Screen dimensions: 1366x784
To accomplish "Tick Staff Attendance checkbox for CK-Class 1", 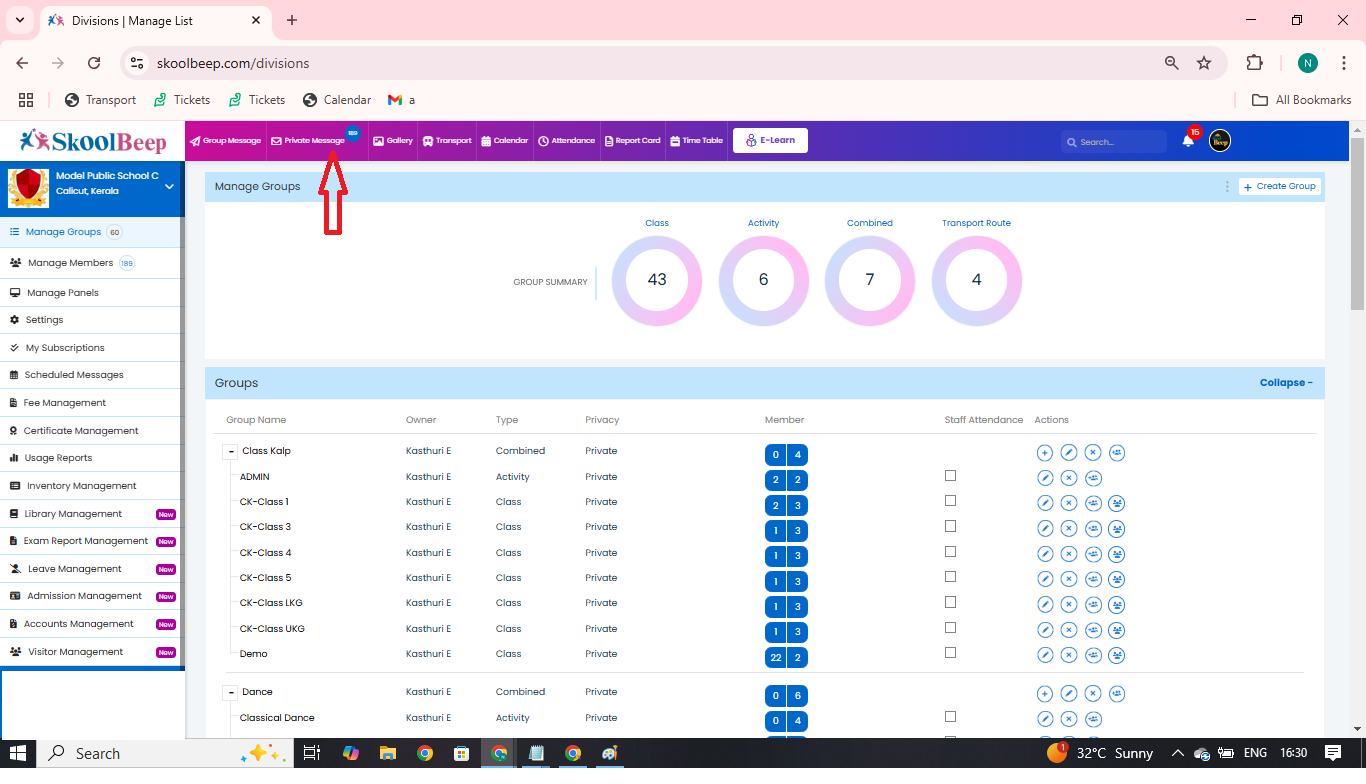I will point(950,501).
